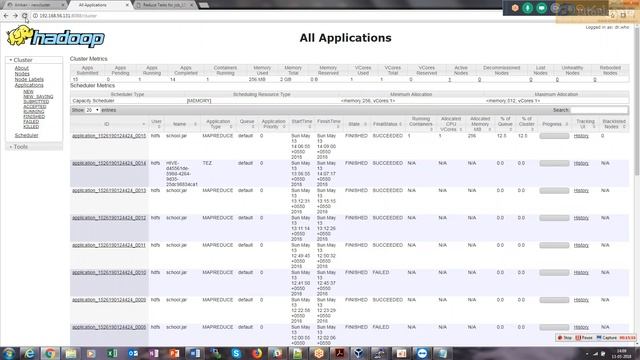The image size is (640, 360).
Task: Click the progress bar of application _0015
Action: (554, 136)
